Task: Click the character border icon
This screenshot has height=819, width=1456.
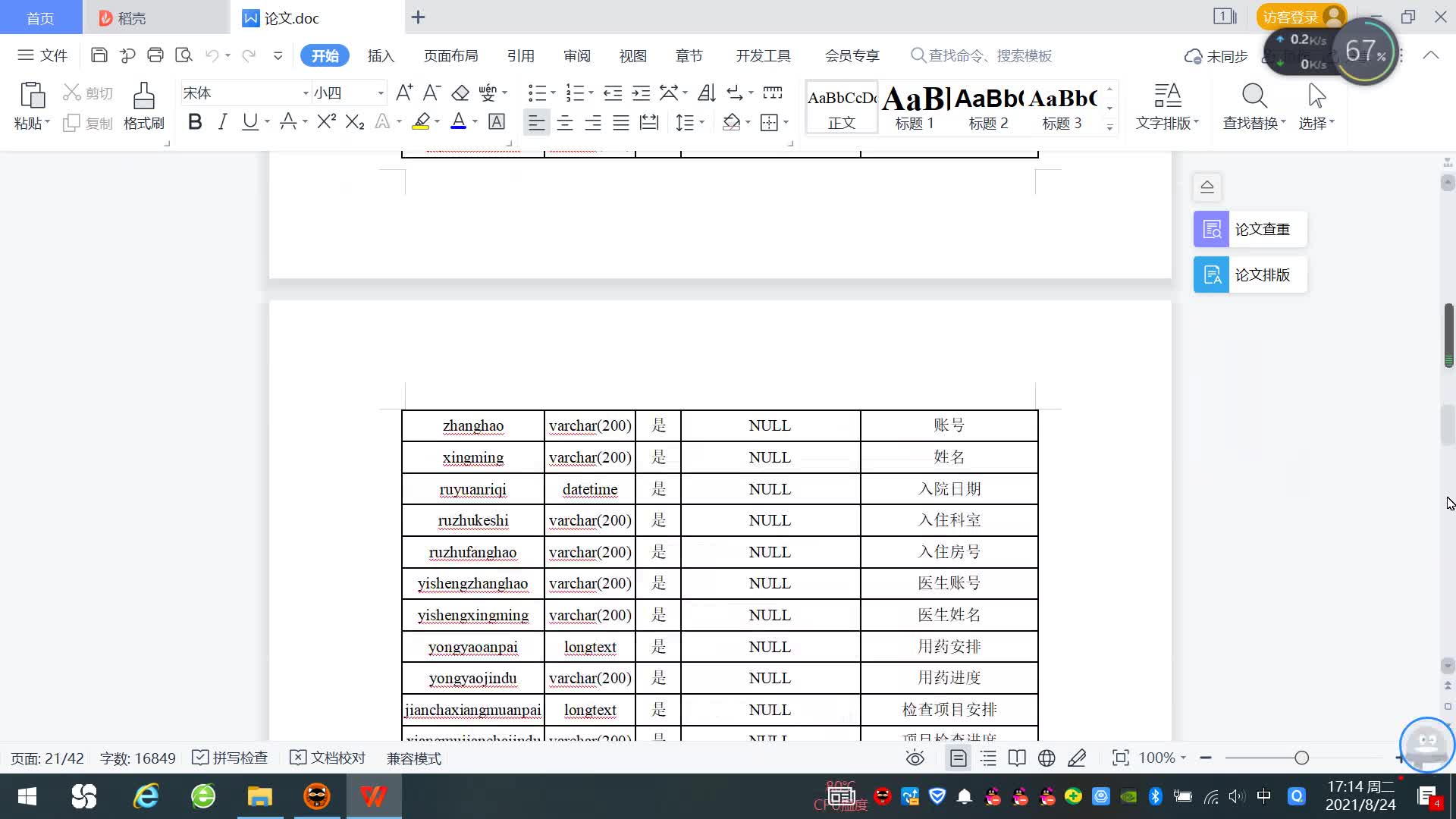Action: click(x=497, y=121)
